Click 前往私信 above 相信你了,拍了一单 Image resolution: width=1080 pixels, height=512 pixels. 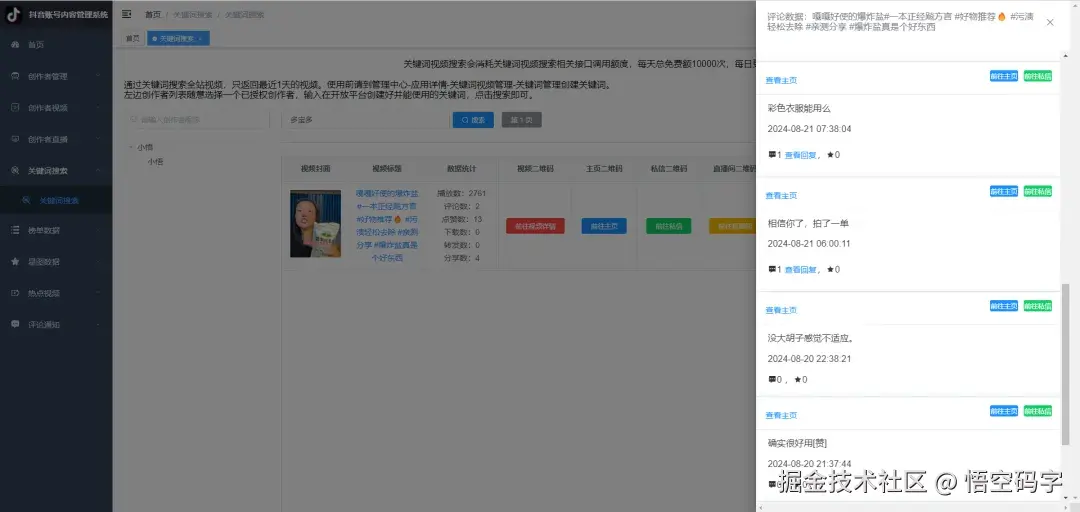click(x=1037, y=192)
